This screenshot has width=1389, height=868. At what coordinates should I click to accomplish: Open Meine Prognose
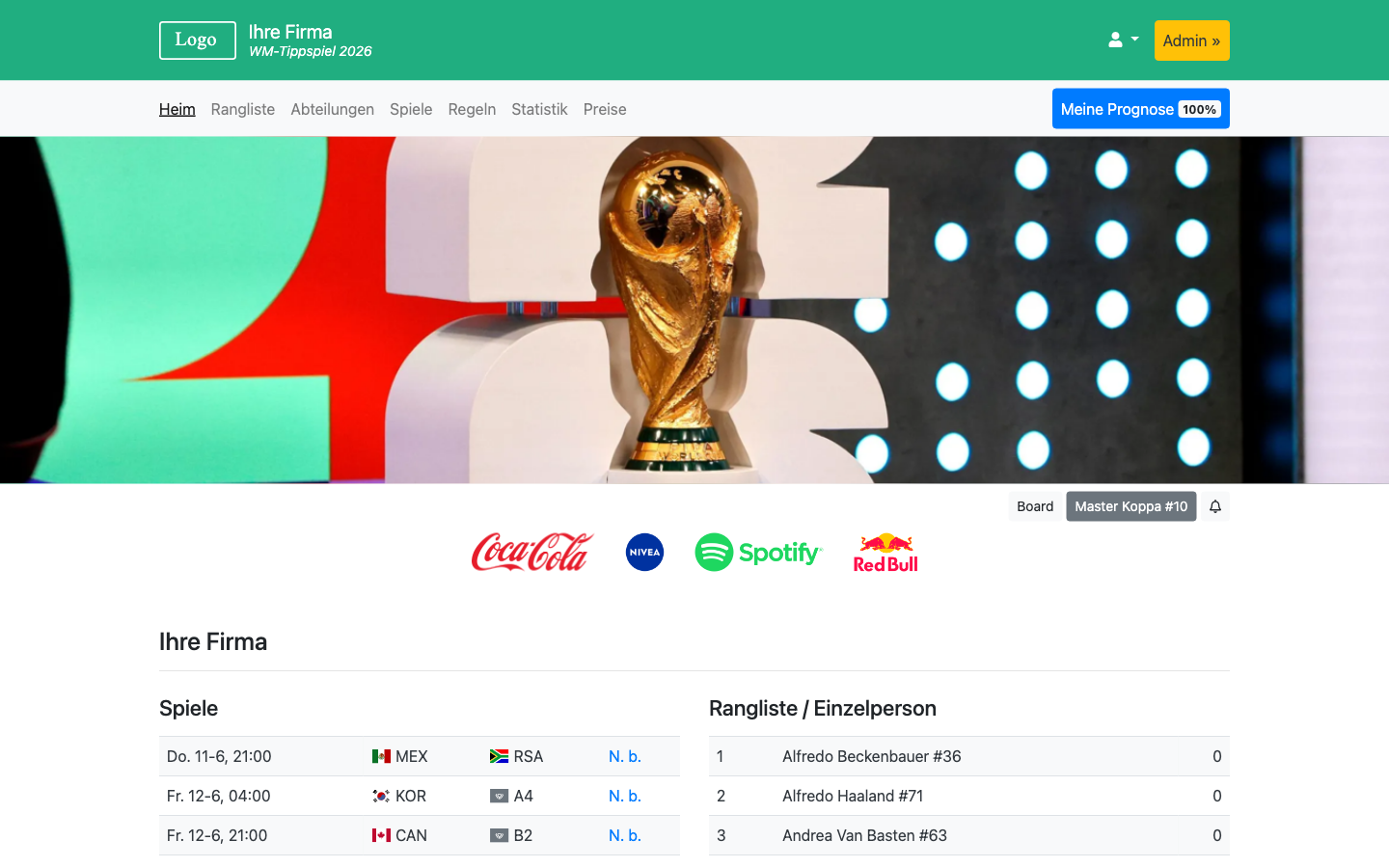coord(1116,109)
